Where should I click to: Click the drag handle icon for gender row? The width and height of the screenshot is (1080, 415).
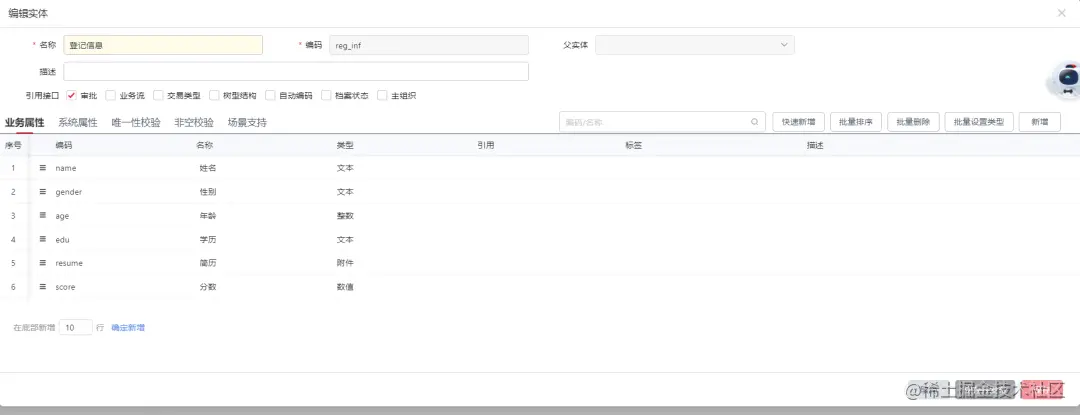pyautogui.click(x=43, y=191)
